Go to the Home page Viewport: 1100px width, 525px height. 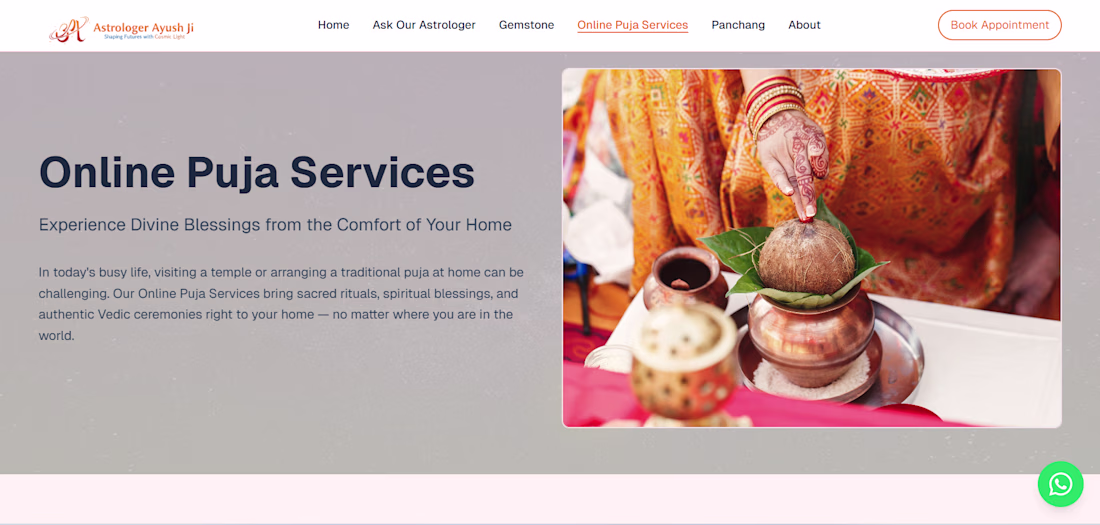tap(333, 25)
